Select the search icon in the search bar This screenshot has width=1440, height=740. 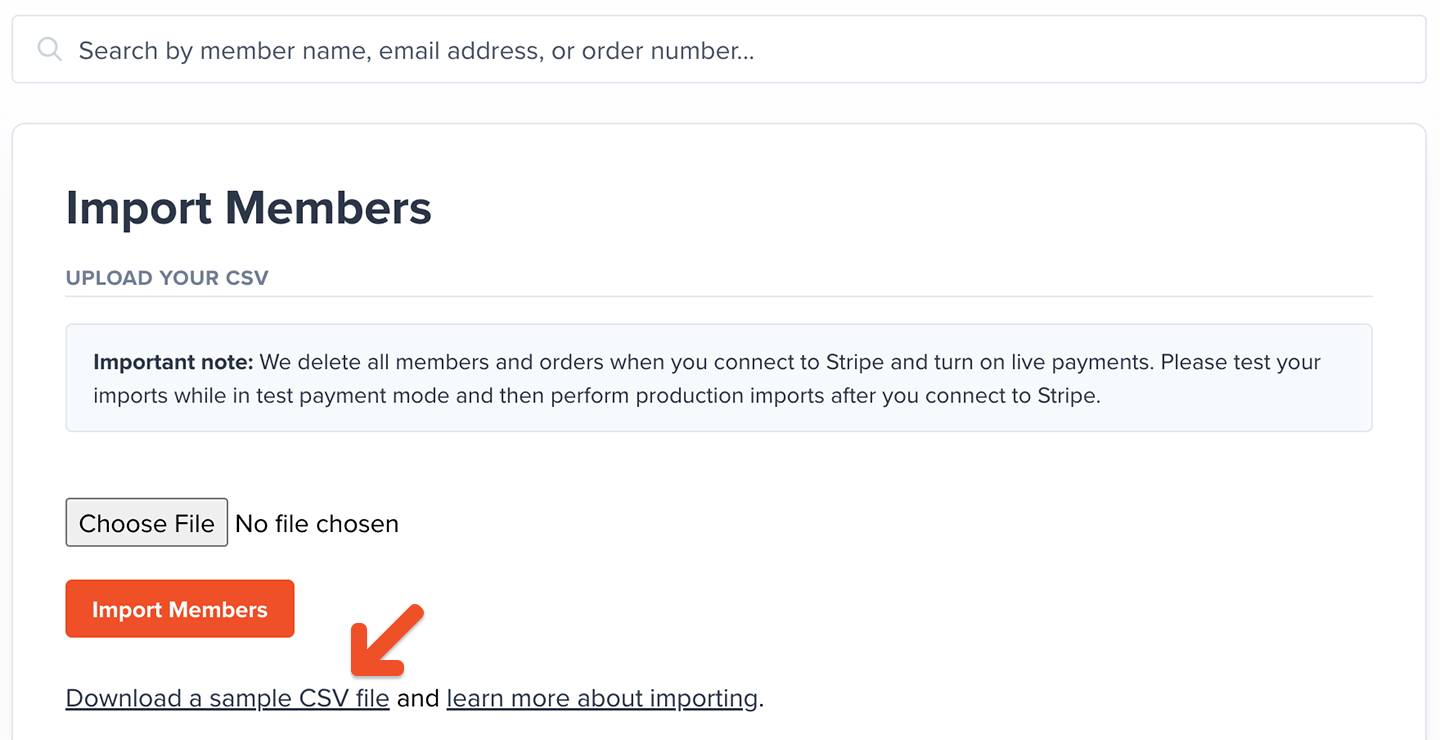click(x=49, y=49)
